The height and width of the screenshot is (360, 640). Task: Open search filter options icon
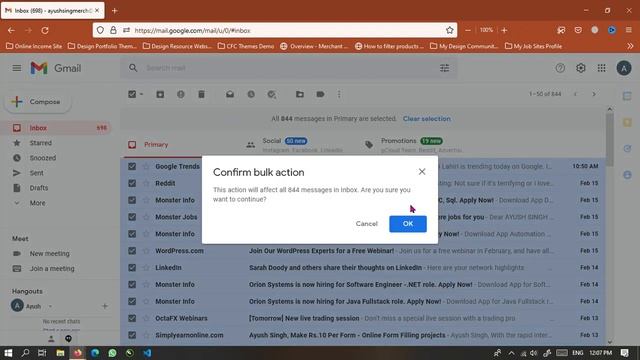point(444,68)
